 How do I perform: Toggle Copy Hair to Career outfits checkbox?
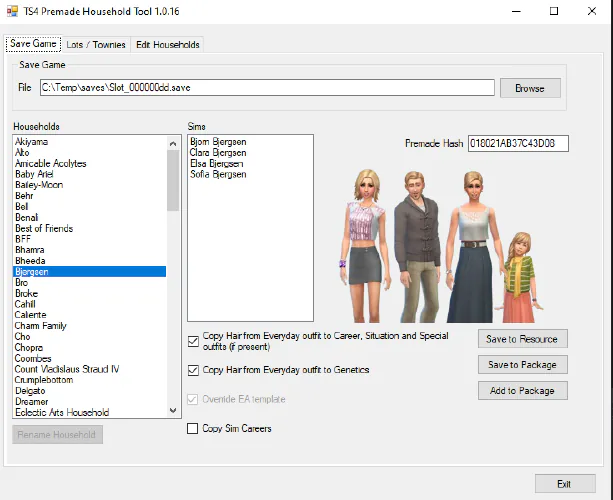(193, 341)
